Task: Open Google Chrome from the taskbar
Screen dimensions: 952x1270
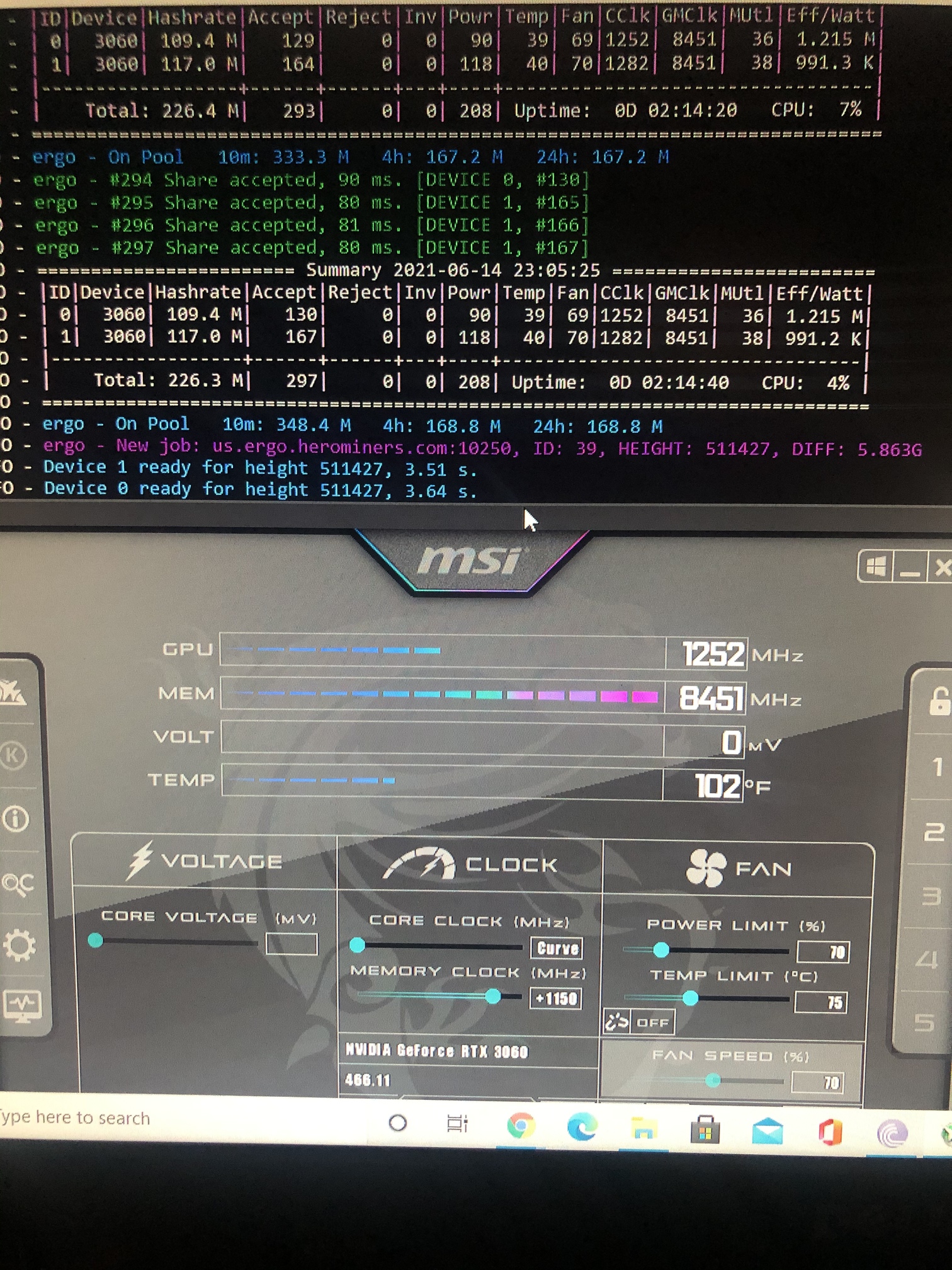Action: [x=520, y=1126]
